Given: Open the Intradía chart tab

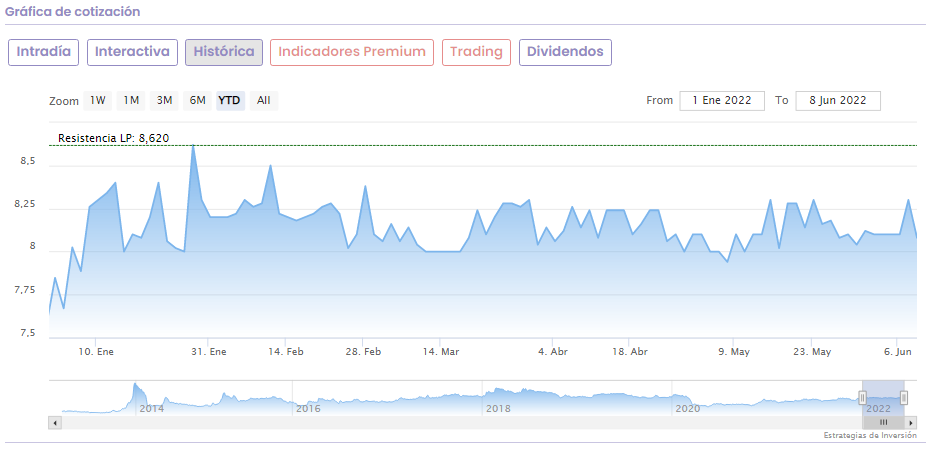Looking at the screenshot, I should point(44,52).
